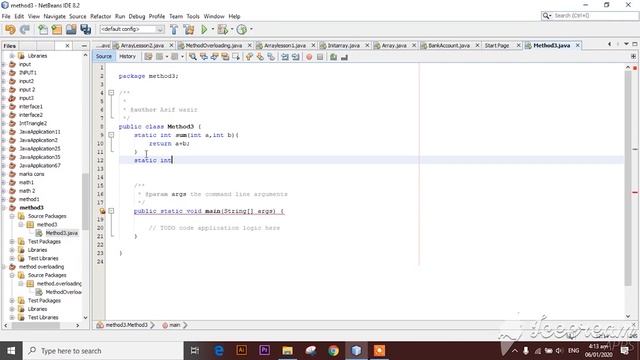Open Google Chrome from taskbar

coord(333,351)
